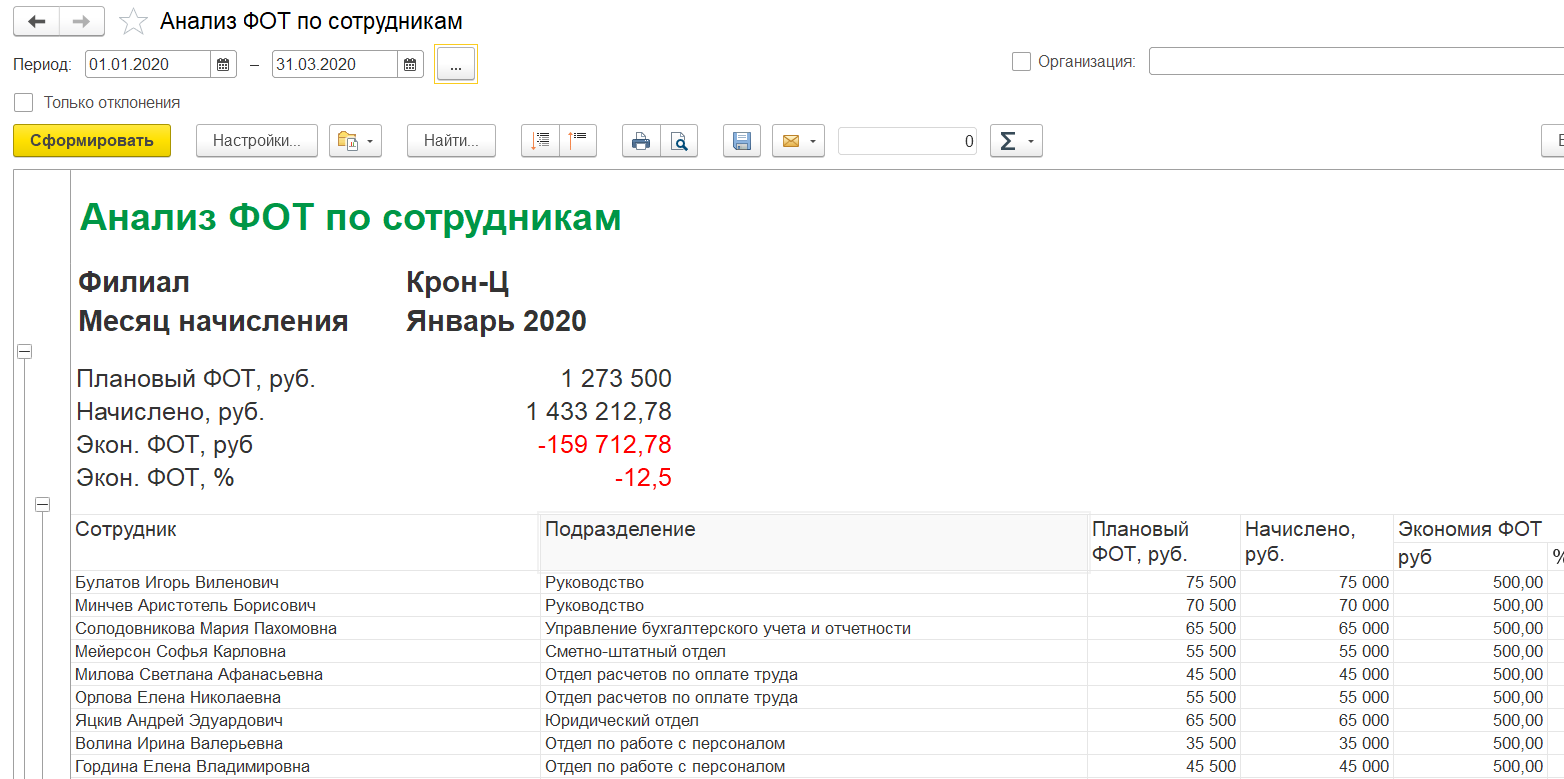Click the Организация input field
This screenshot has height=779, width=1564.
(1356, 62)
